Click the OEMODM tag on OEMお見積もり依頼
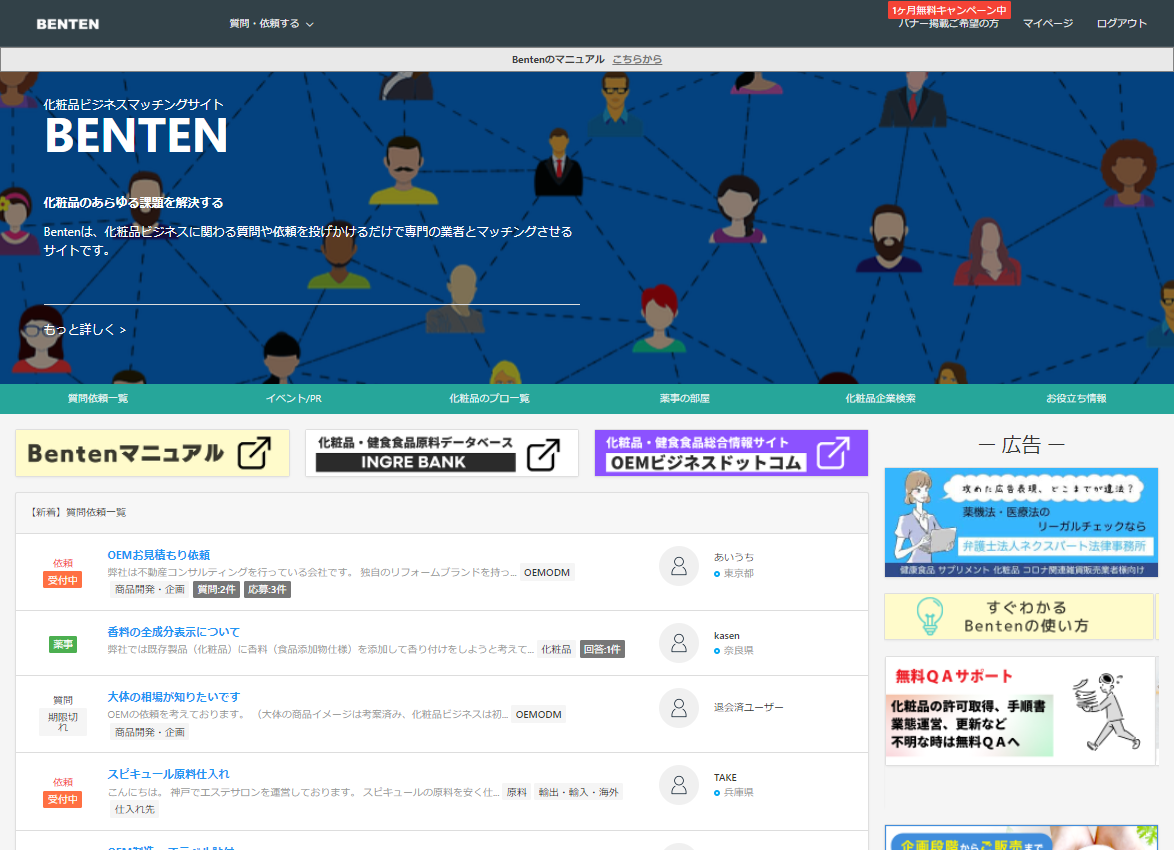Screen dimensions: 1174x850 point(547,573)
